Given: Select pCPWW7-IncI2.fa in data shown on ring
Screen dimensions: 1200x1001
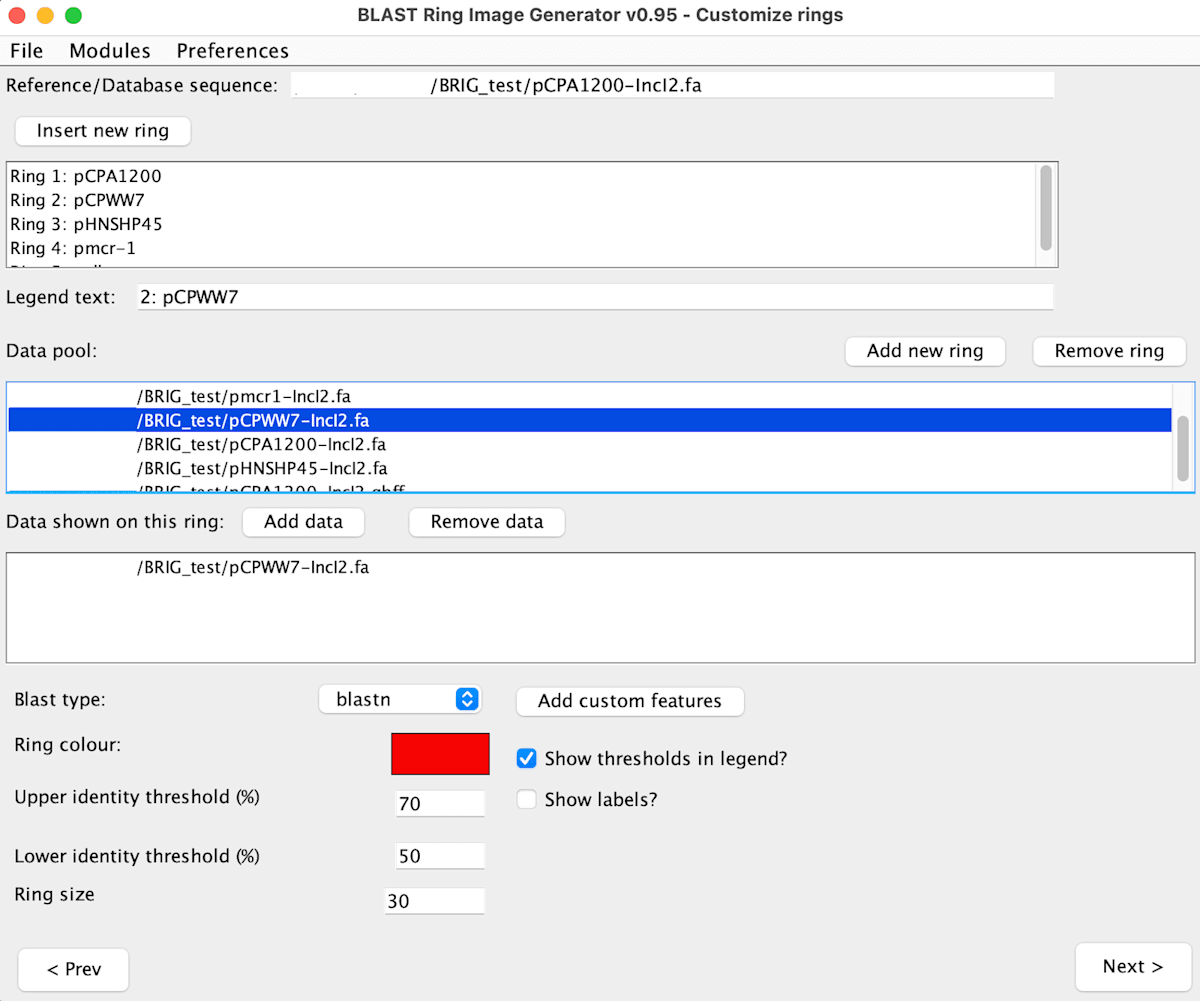Looking at the screenshot, I should pos(600,568).
